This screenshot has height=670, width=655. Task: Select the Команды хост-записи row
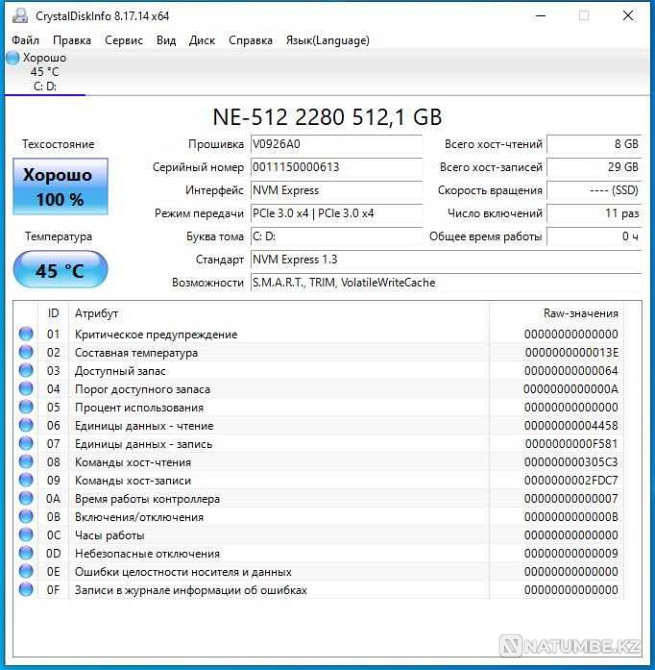click(318, 480)
